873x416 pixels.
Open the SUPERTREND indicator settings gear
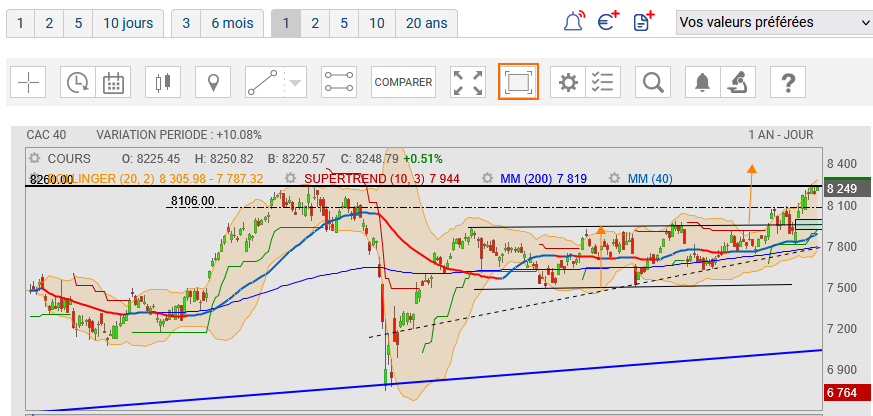pos(290,178)
